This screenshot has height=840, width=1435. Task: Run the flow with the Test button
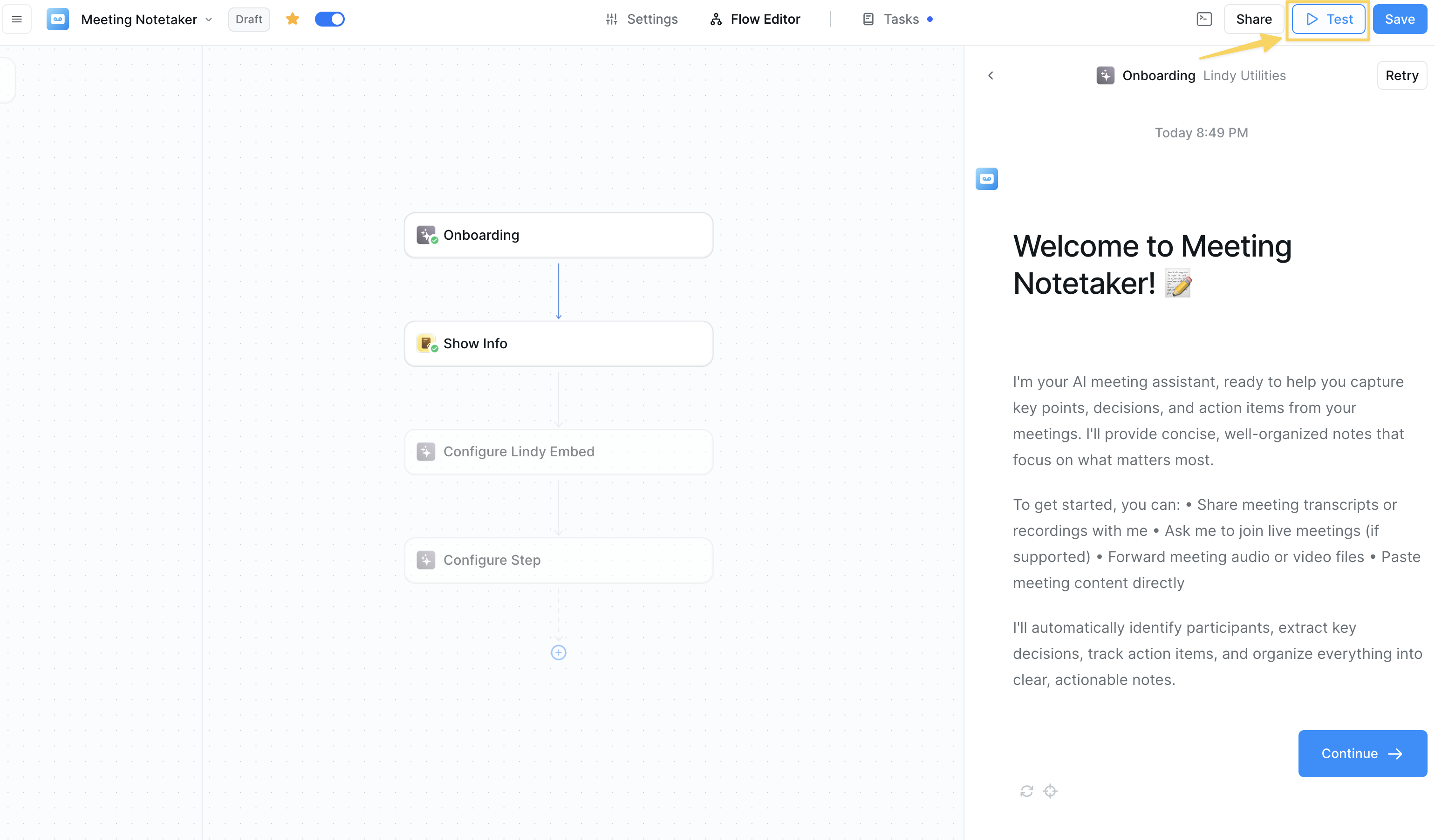1328,20
